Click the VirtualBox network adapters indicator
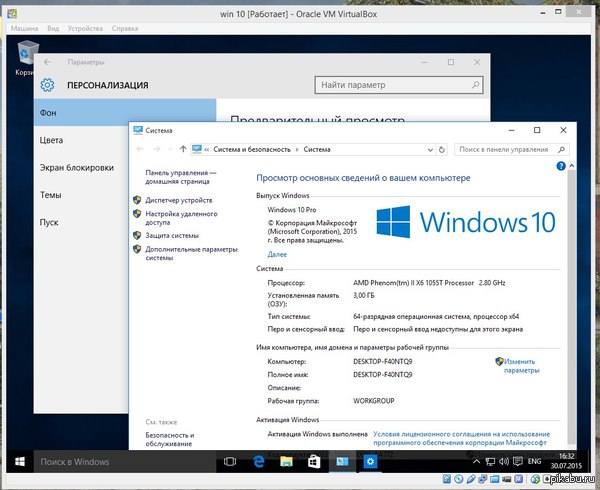This screenshot has height=490, width=600. (483, 479)
